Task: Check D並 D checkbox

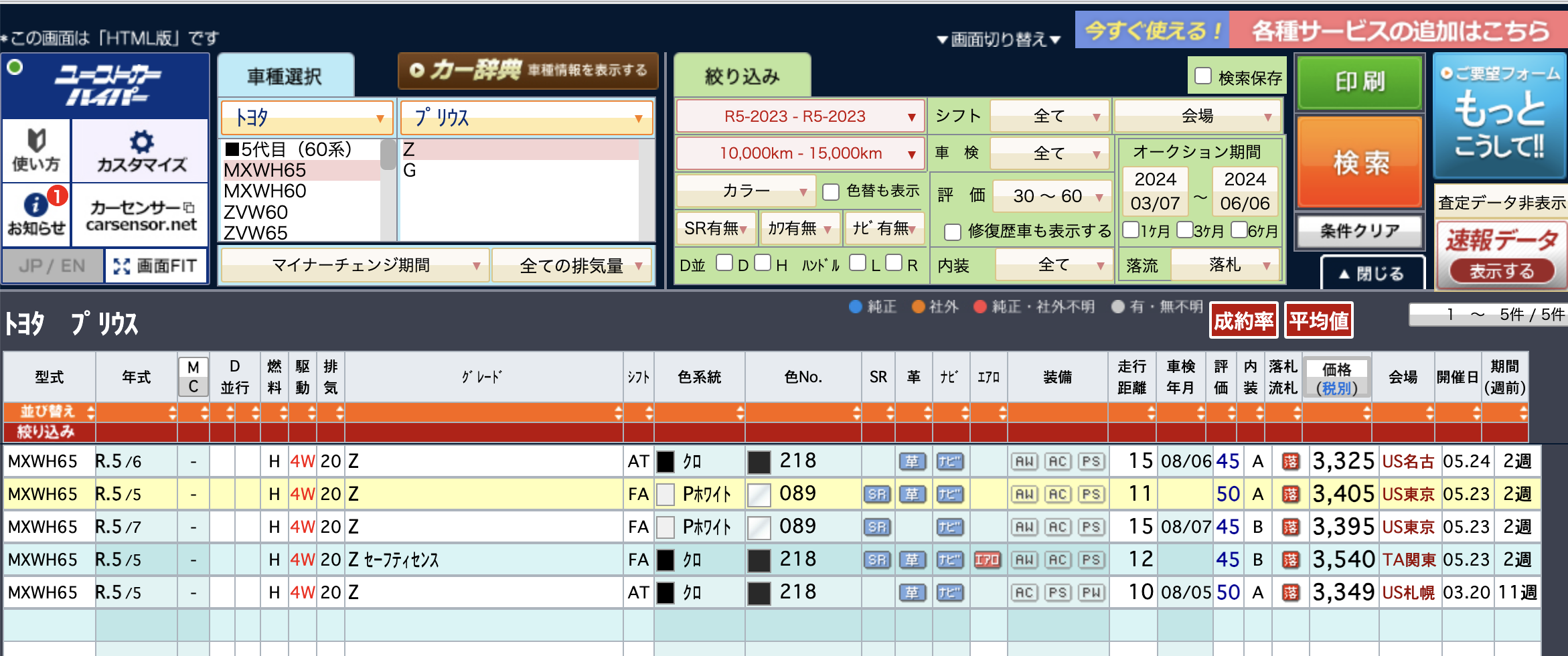Action: pyautogui.click(x=724, y=262)
